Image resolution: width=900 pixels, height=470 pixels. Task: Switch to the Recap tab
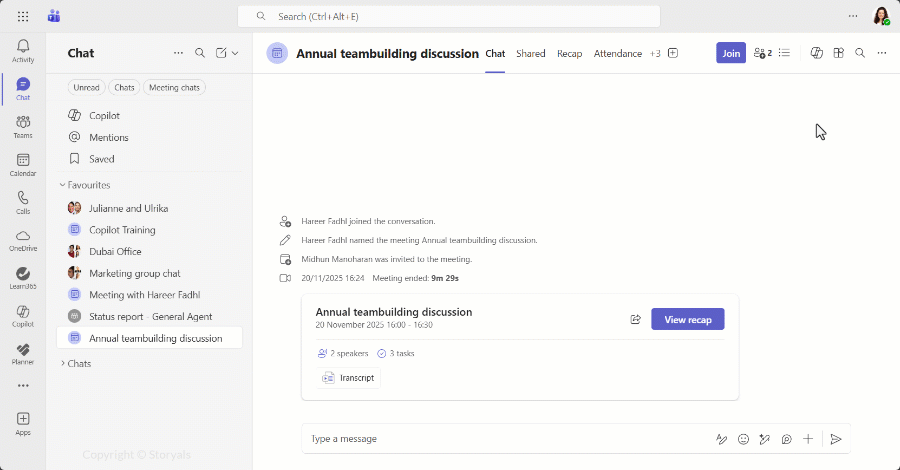coord(569,54)
